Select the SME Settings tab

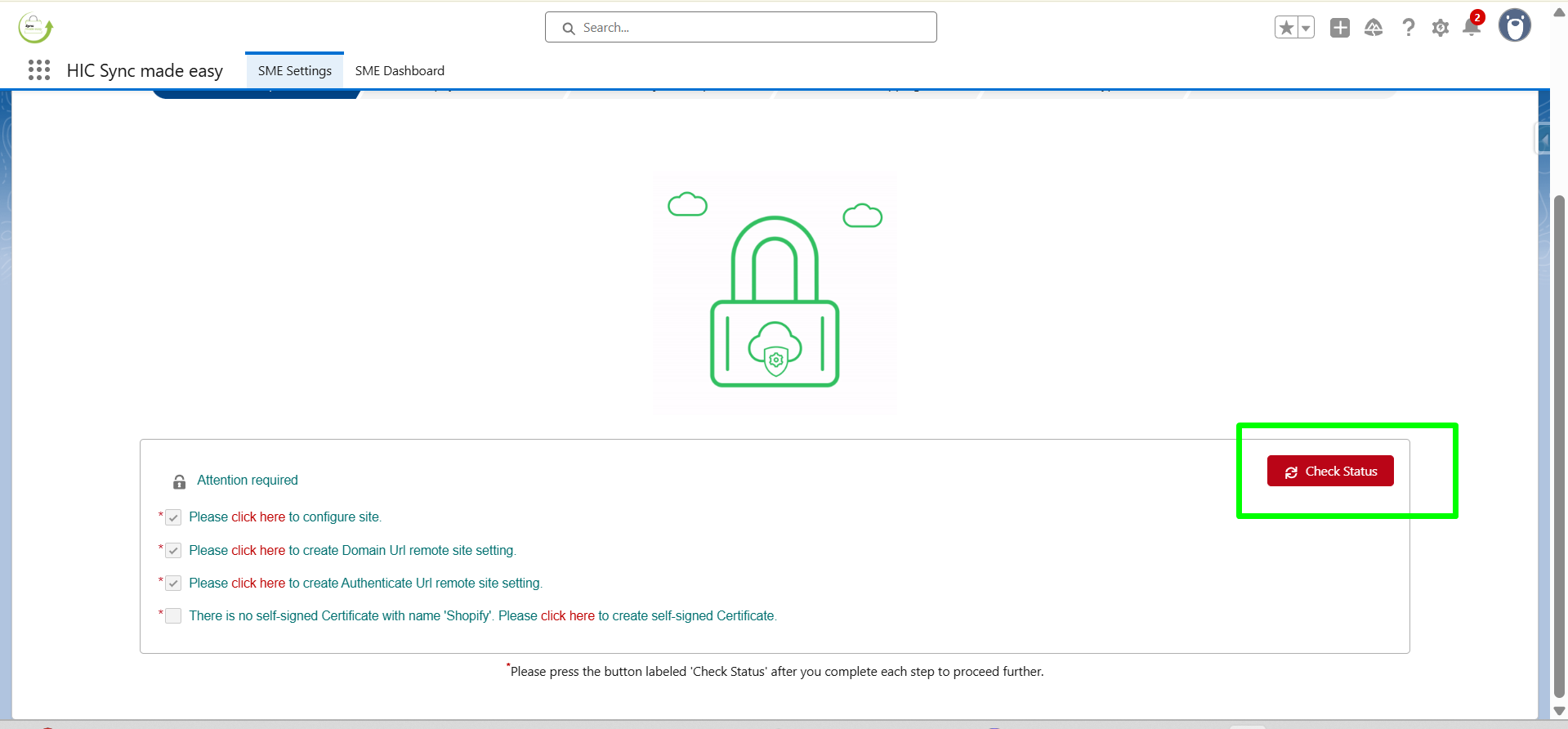coord(295,71)
